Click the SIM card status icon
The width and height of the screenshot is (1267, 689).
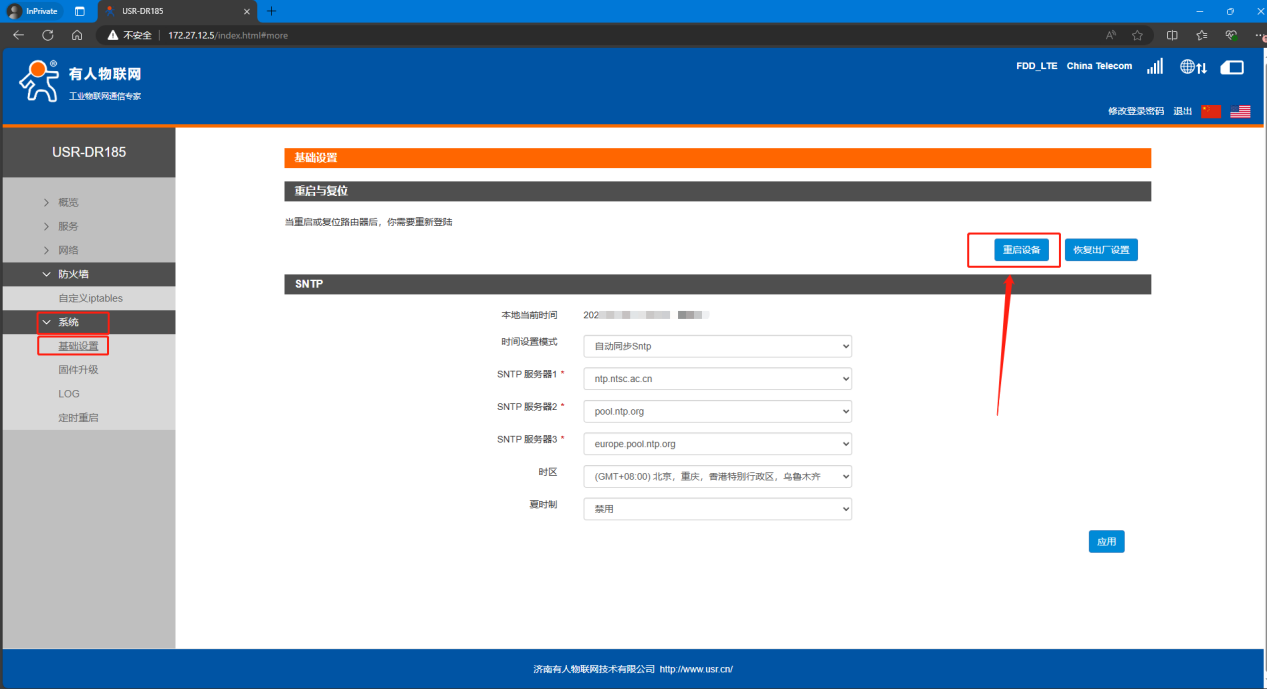[x=1232, y=67]
